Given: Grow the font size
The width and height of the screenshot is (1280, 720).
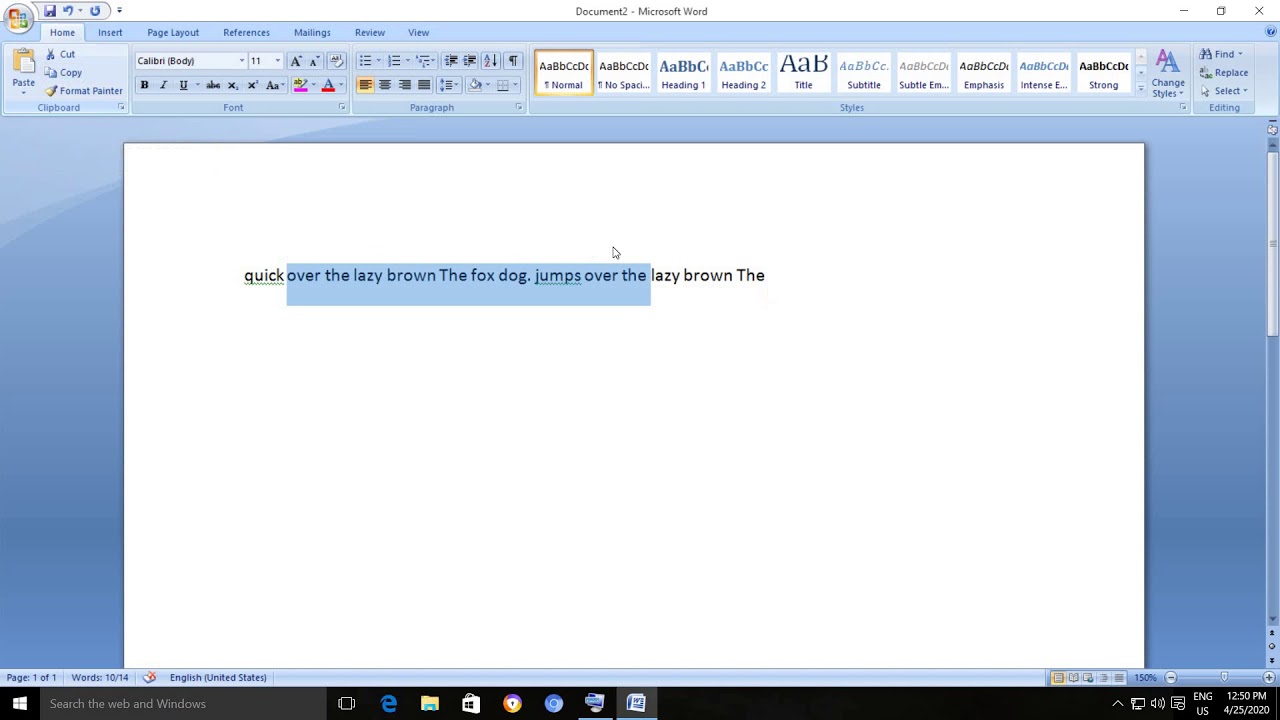Looking at the screenshot, I should (x=296, y=61).
